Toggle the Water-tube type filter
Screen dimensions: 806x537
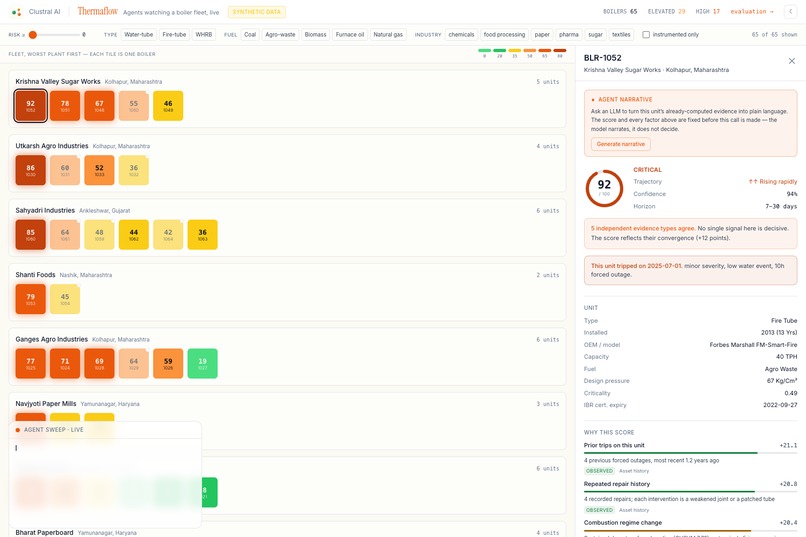139,35
